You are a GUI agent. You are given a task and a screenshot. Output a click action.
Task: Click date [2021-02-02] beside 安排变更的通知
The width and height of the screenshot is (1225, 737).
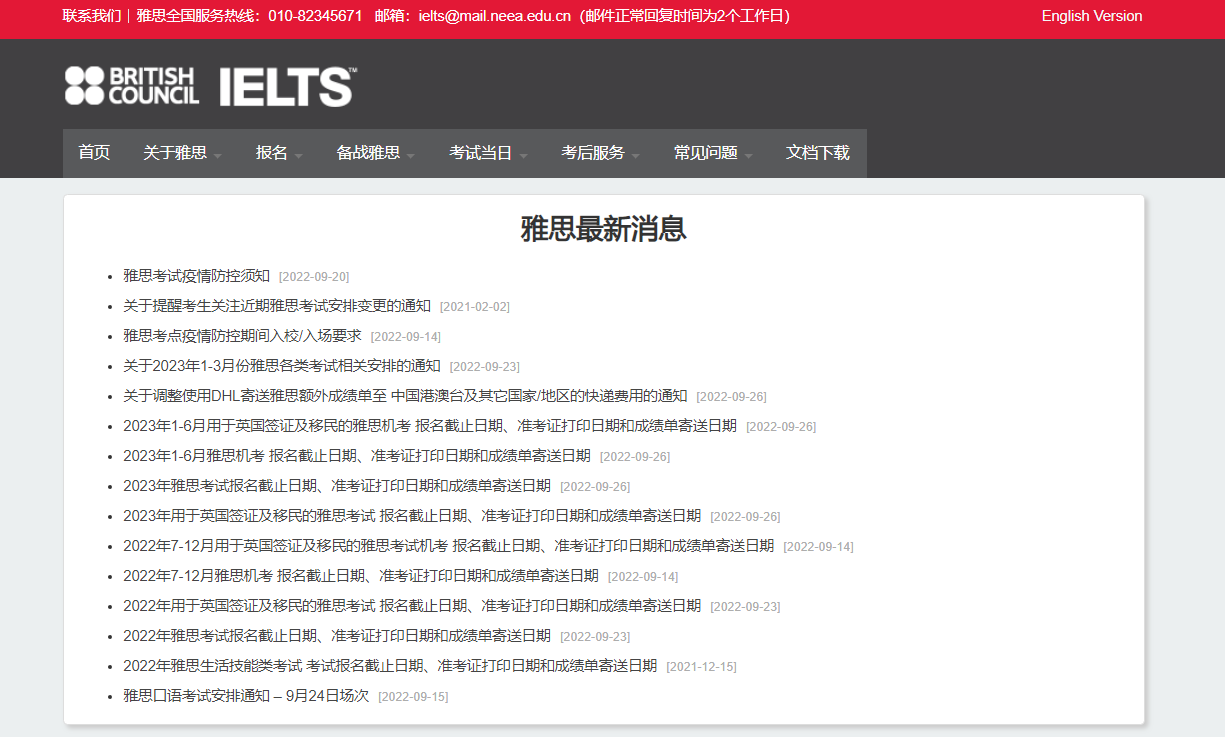click(475, 307)
